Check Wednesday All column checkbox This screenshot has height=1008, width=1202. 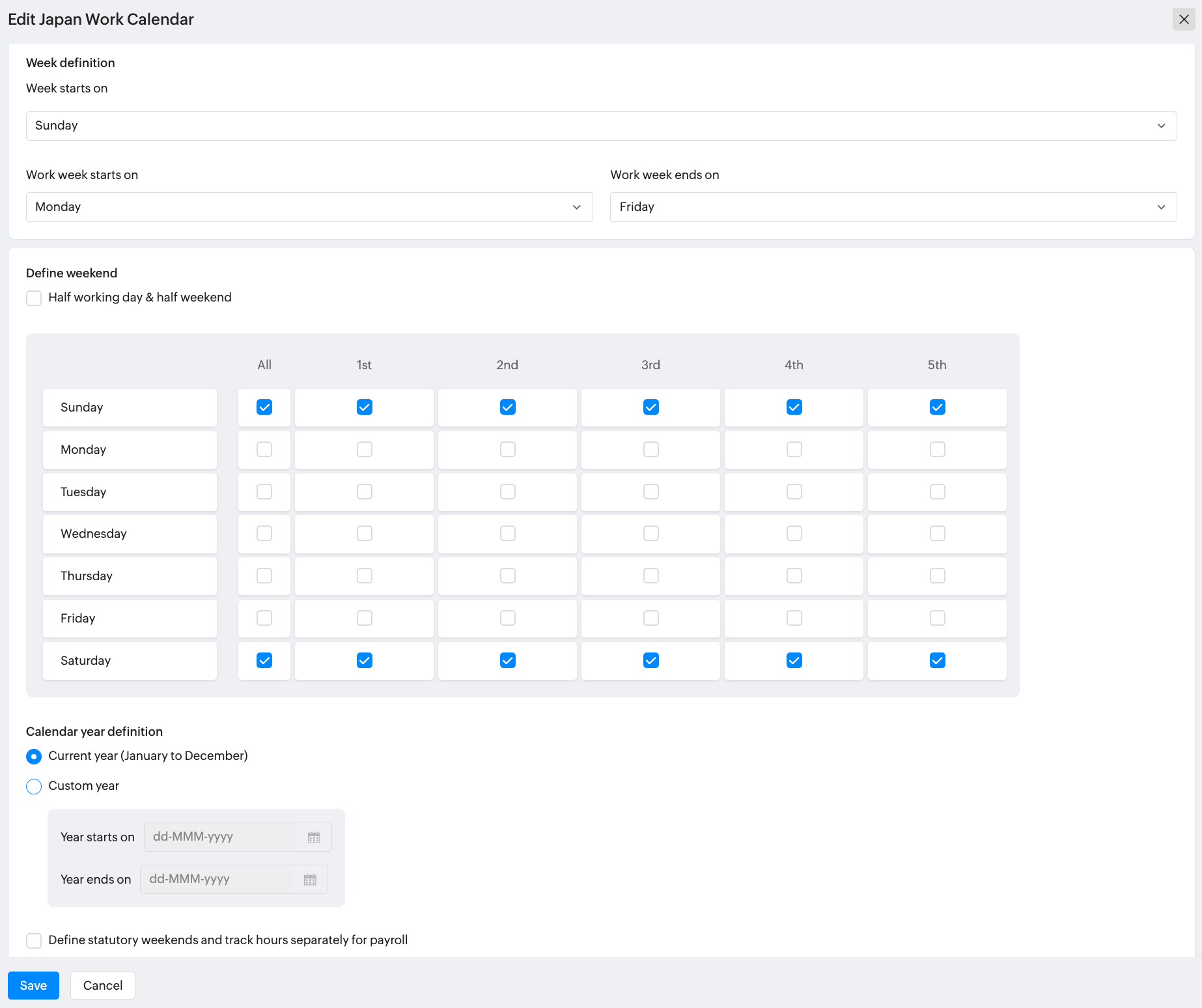click(x=264, y=533)
